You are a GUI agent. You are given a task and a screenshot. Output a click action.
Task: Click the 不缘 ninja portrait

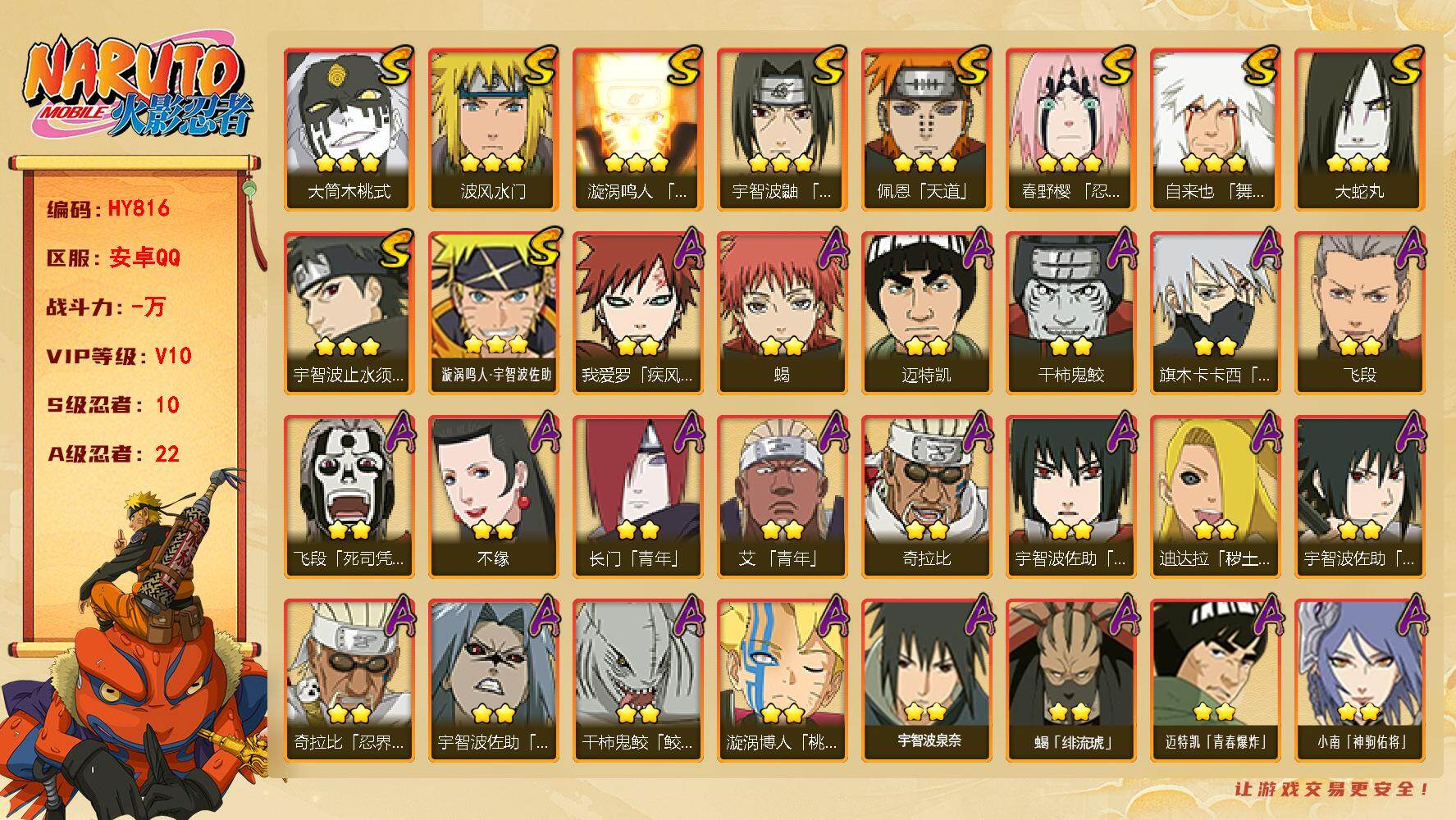(493, 497)
